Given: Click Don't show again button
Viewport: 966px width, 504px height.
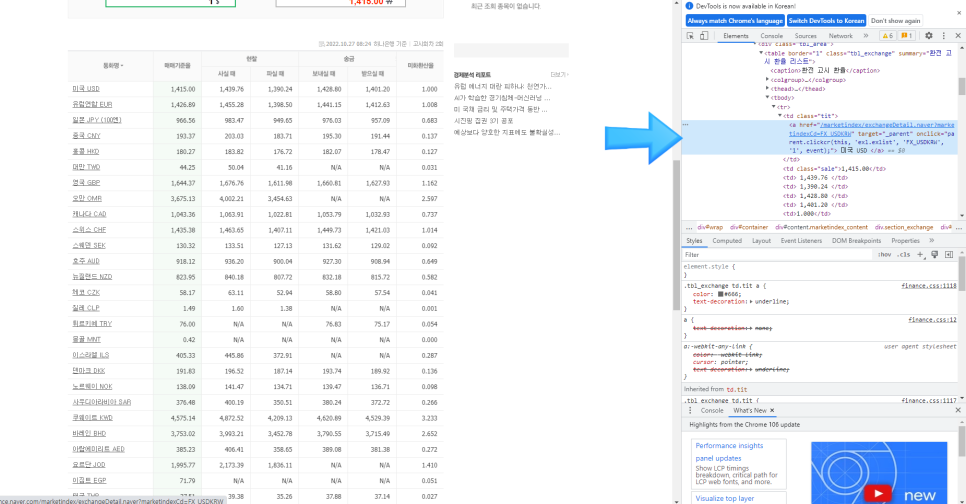Looking at the screenshot, I should [896, 20].
